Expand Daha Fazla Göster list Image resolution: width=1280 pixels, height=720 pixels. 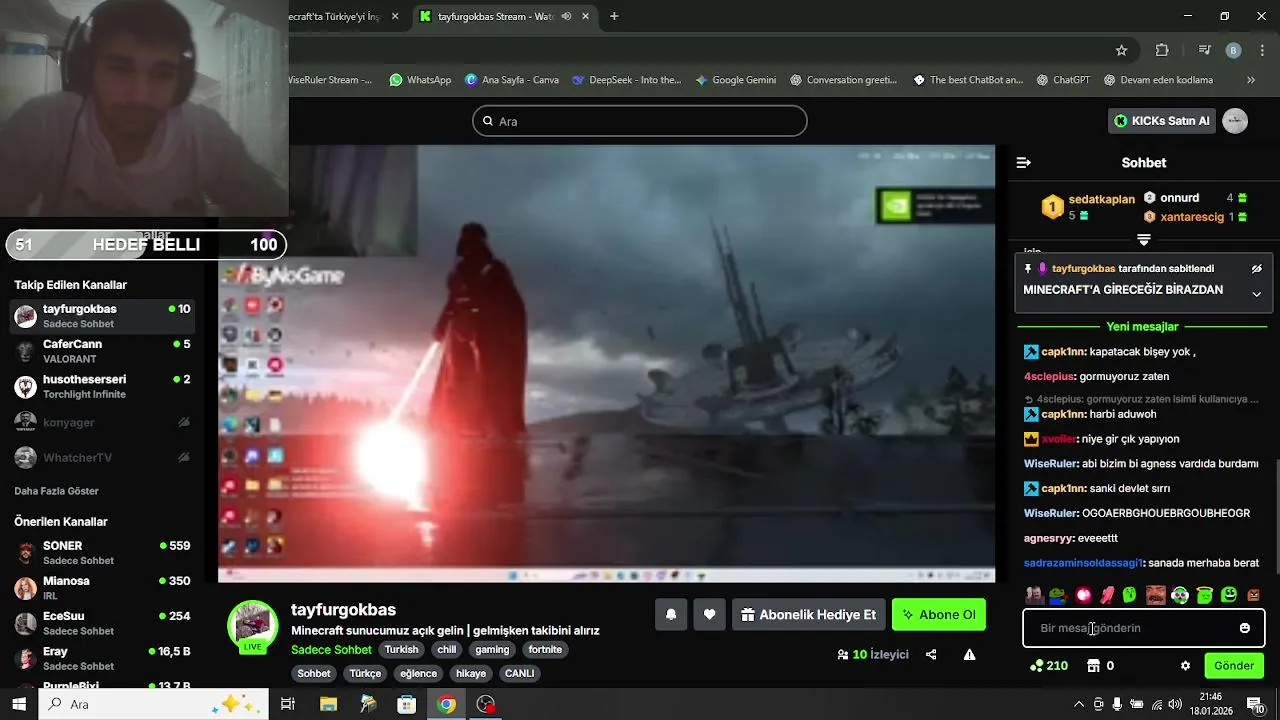click(x=56, y=491)
